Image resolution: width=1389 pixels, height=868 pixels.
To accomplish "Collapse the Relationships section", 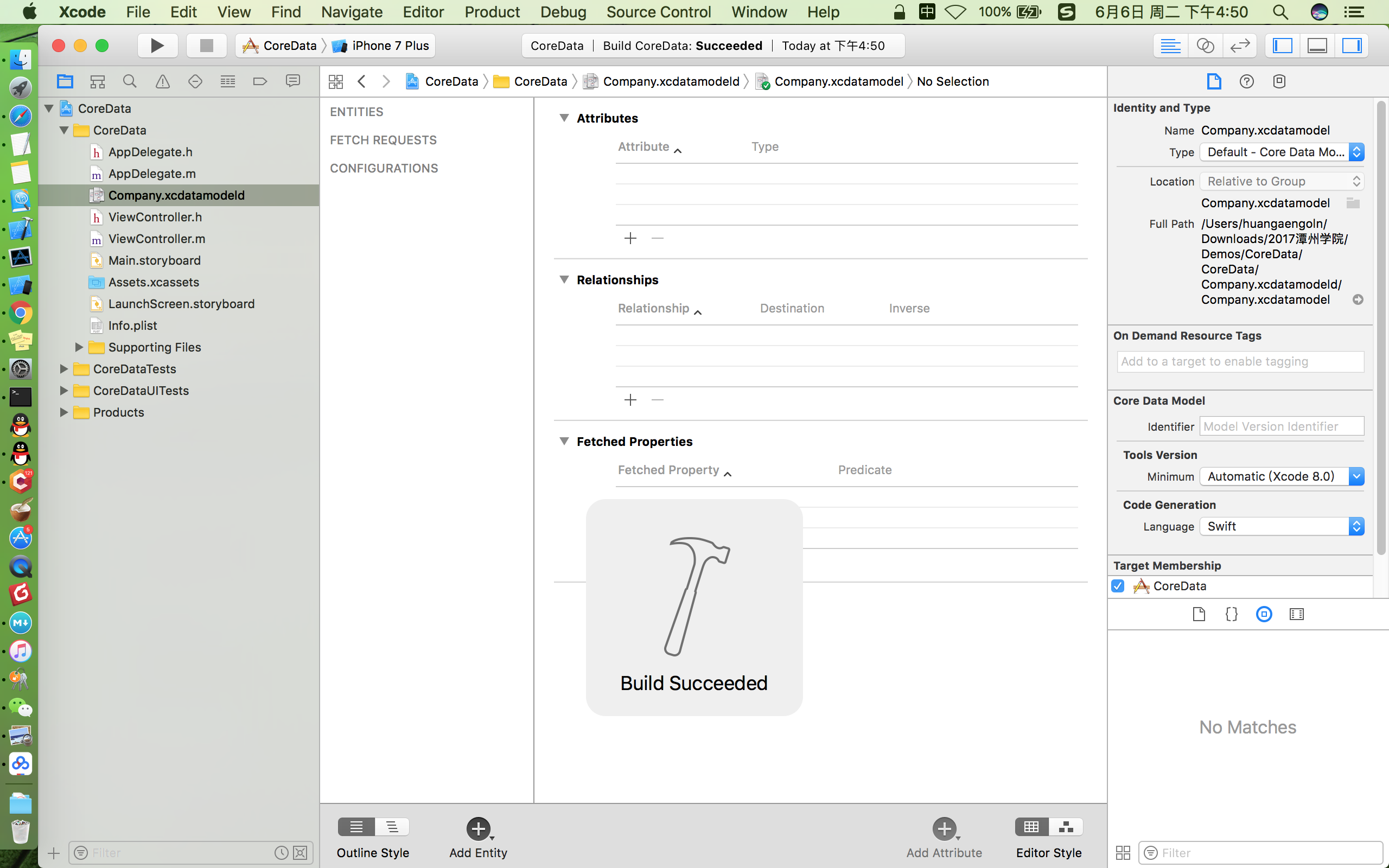I will (x=564, y=279).
